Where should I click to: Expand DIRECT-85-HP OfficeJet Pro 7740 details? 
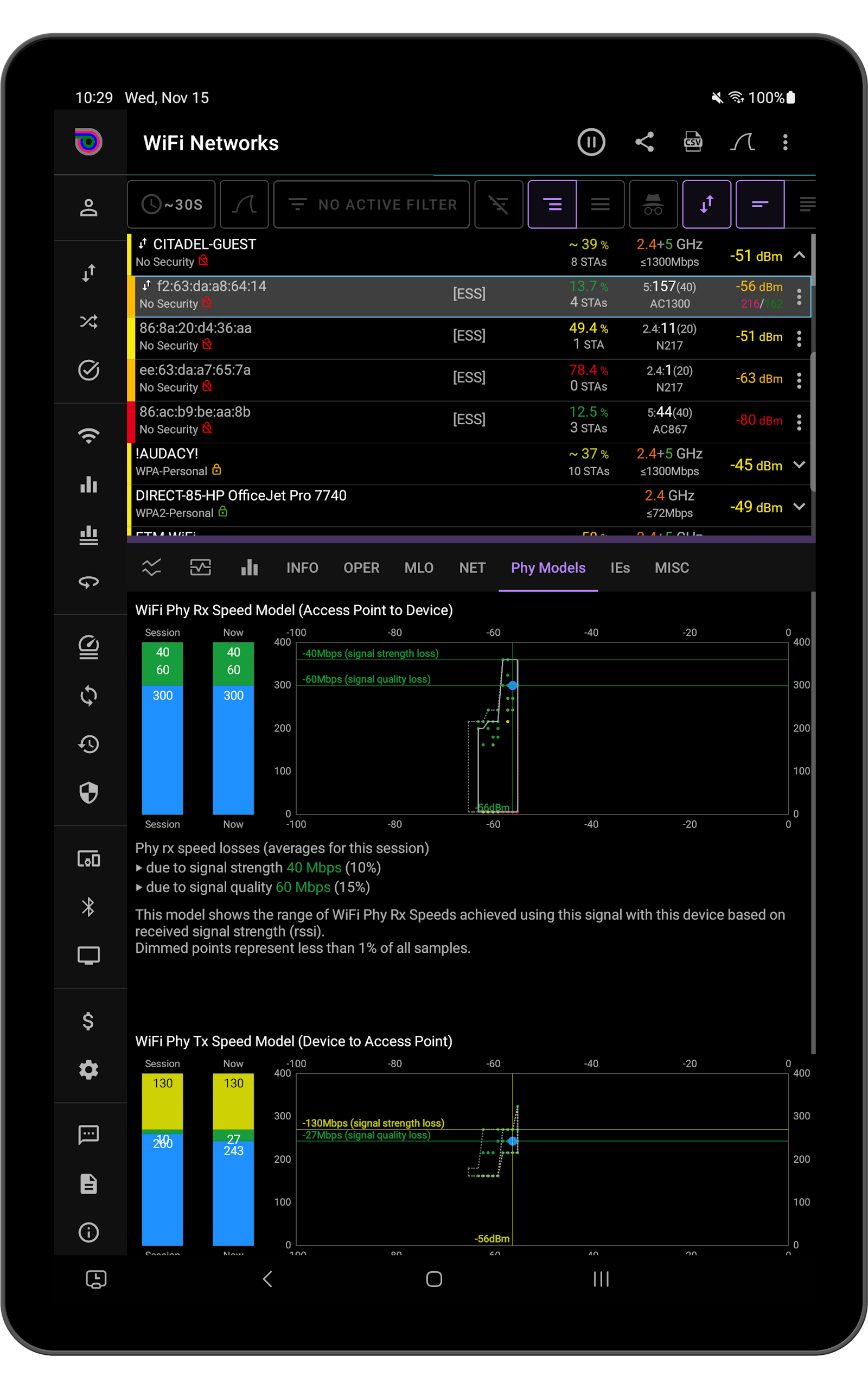point(800,506)
